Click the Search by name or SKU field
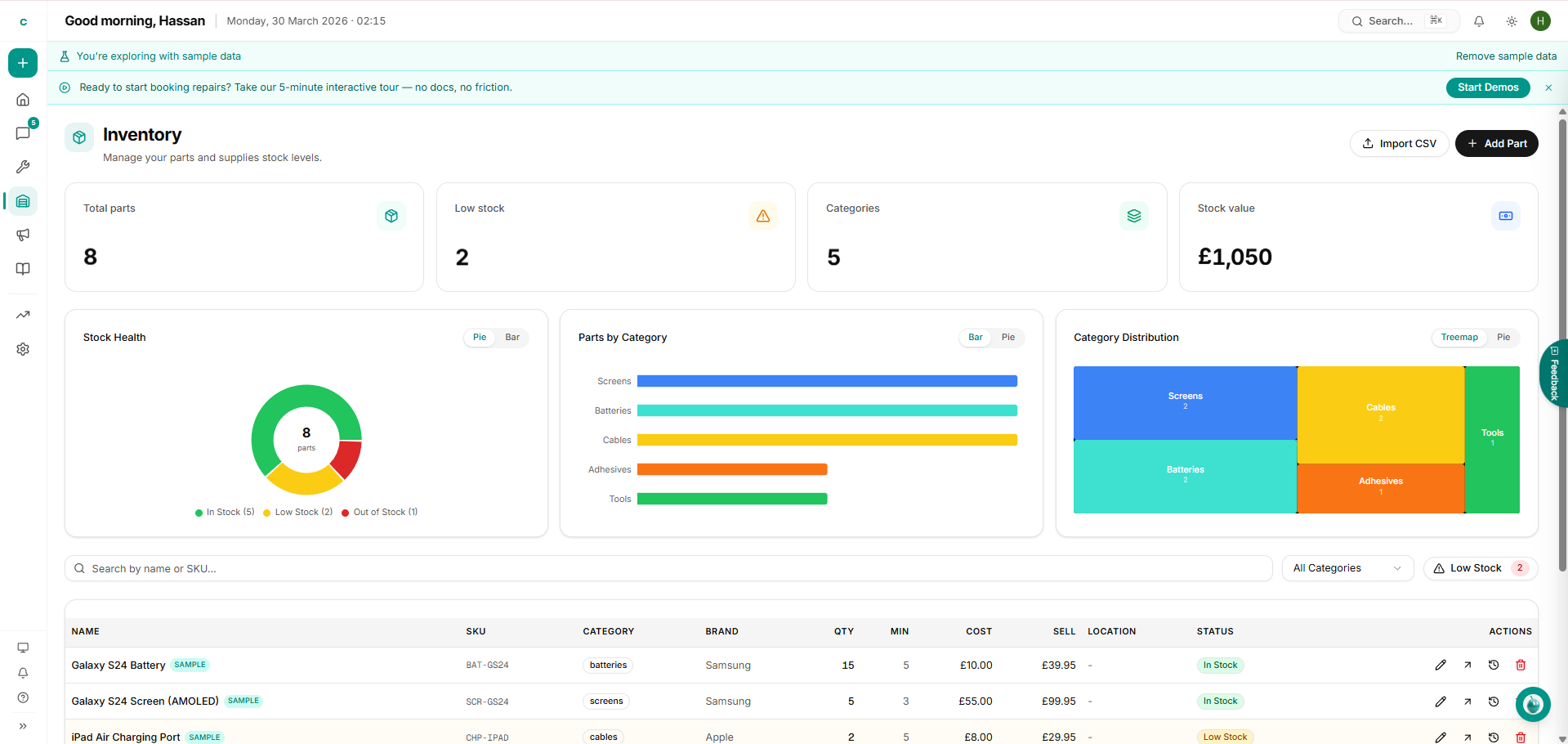Image resolution: width=1568 pixels, height=744 pixels. pyautogui.click(x=668, y=568)
